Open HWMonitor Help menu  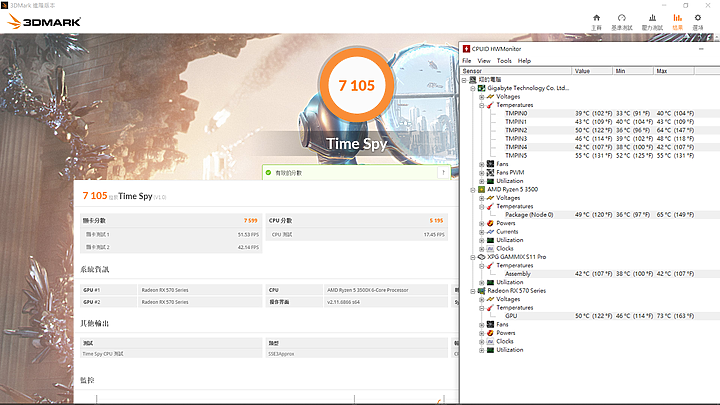pos(524,61)
